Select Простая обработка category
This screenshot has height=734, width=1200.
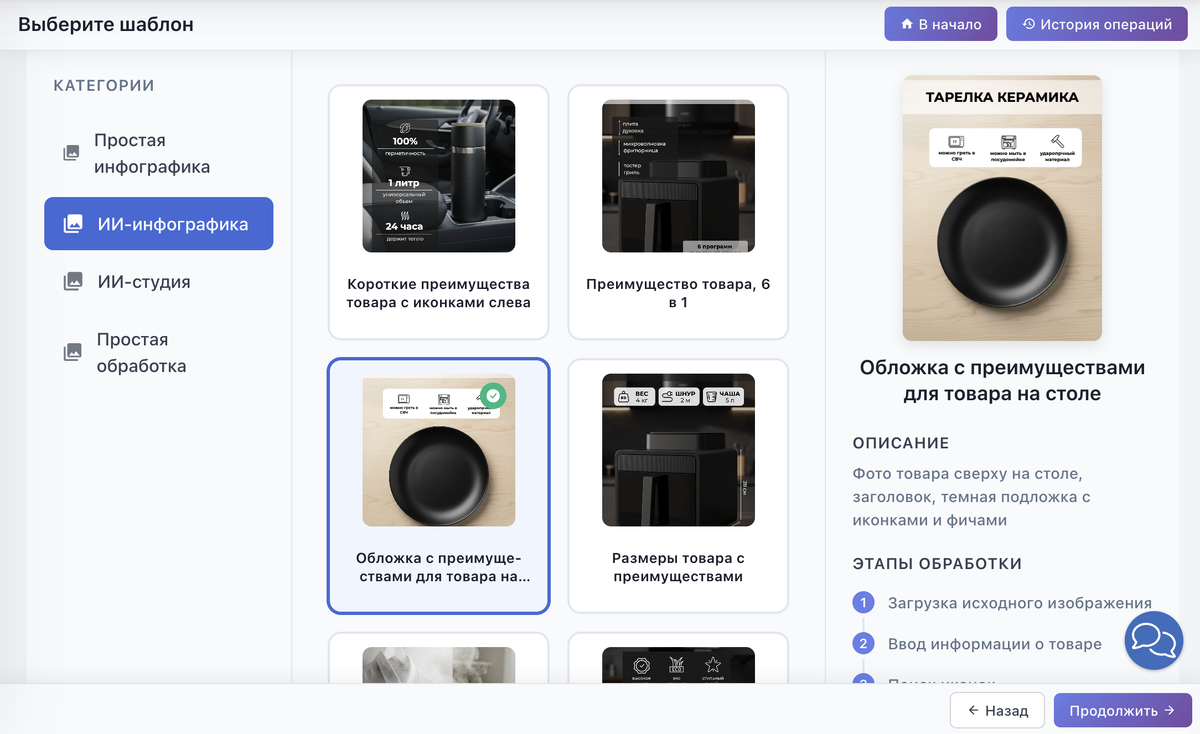pyautogui.click(x=159, y=352)
